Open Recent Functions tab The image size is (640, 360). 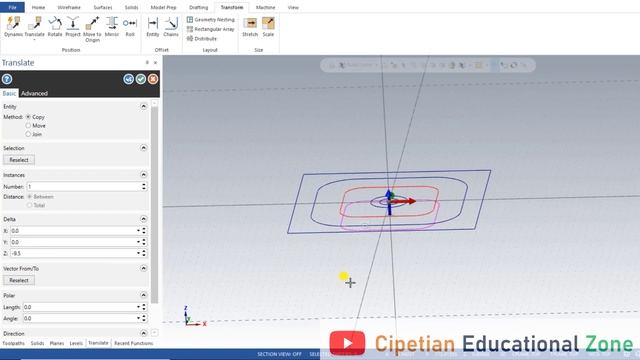[133, 343]
